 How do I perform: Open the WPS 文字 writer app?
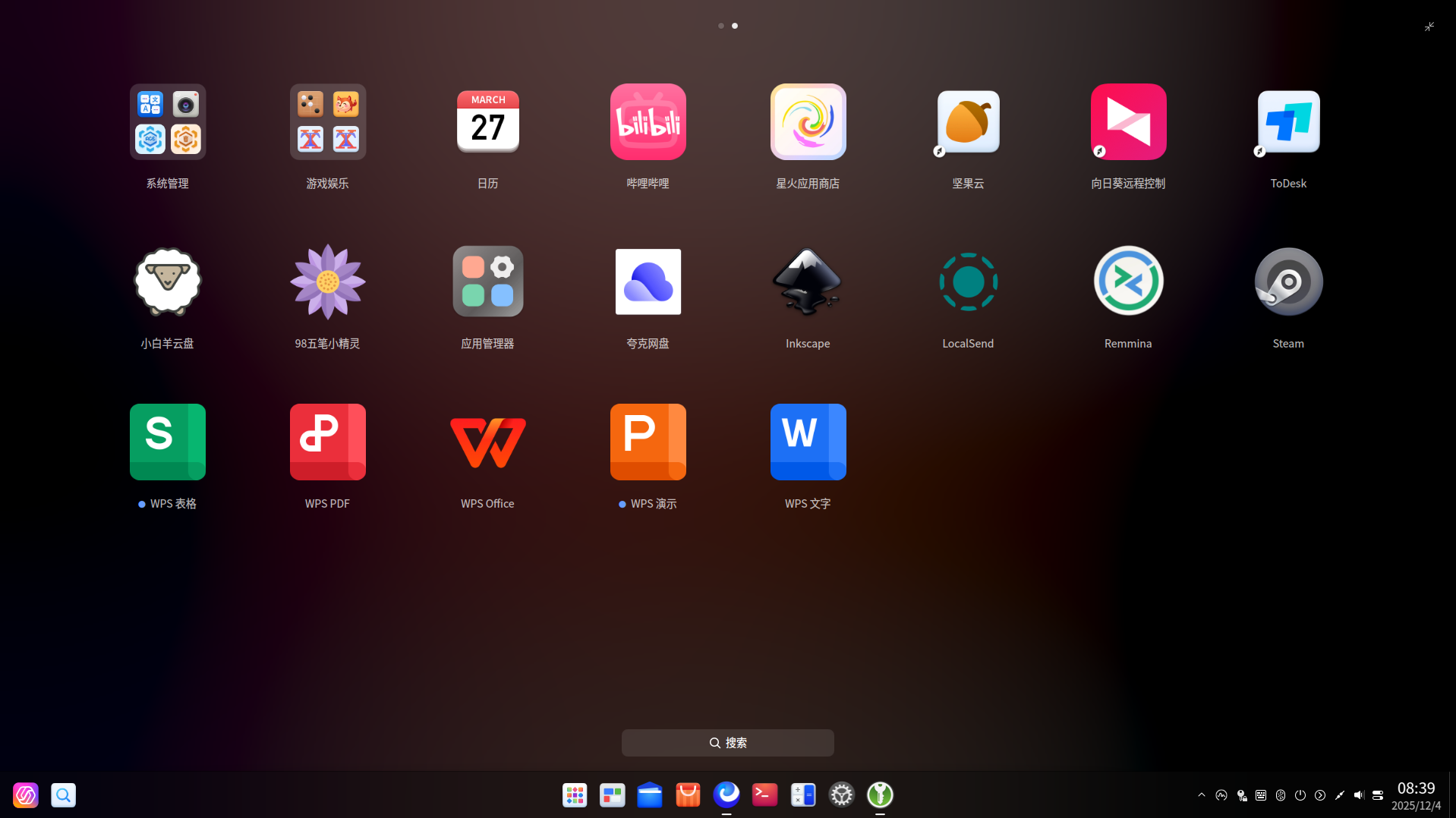(808, 442)
